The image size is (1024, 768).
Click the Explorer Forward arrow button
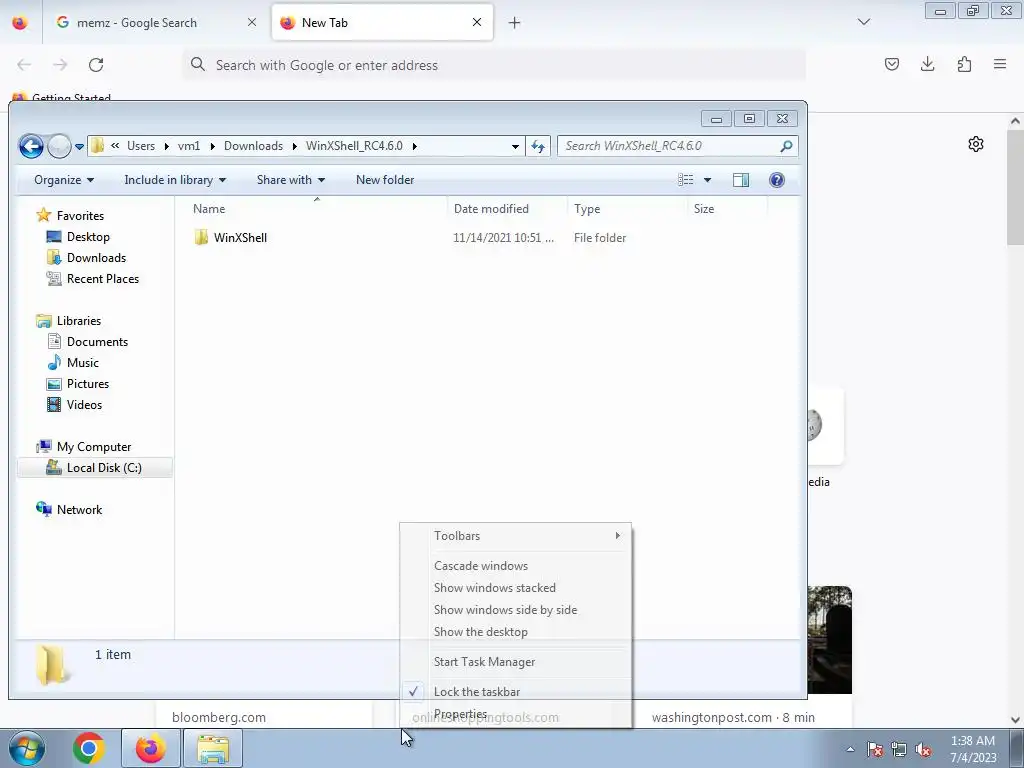coord(59,146)
